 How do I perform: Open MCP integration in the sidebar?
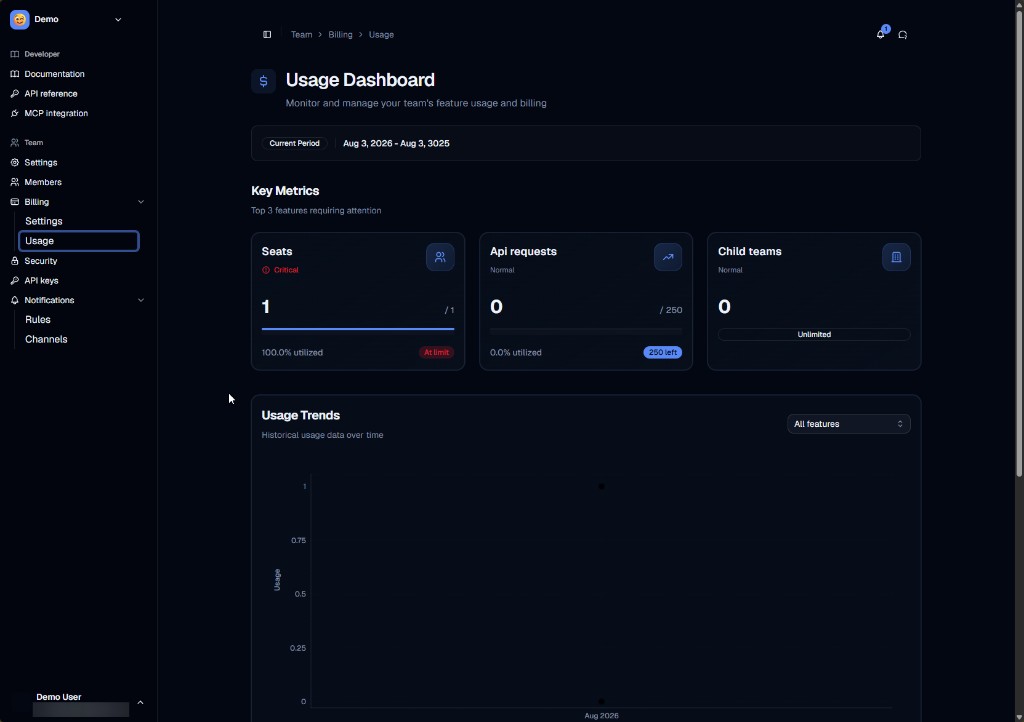pos(56,113)
